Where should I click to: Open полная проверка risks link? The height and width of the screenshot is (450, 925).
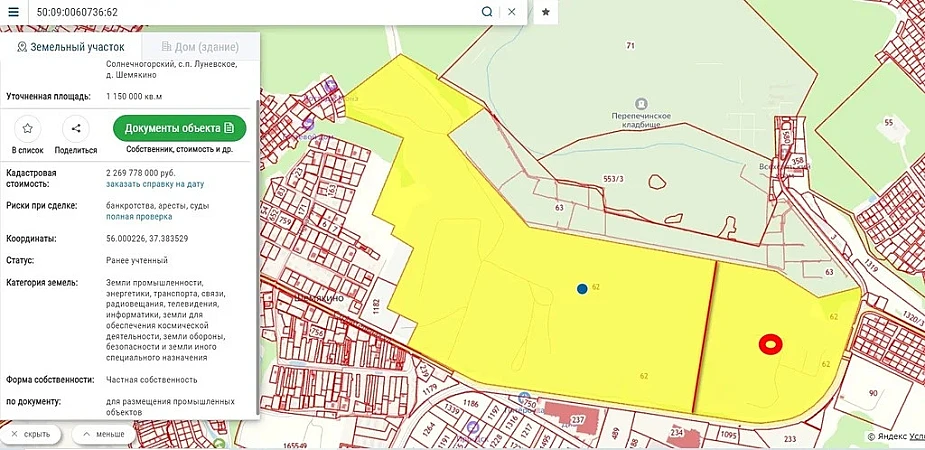pyautogui.click(x=138, y=217)
